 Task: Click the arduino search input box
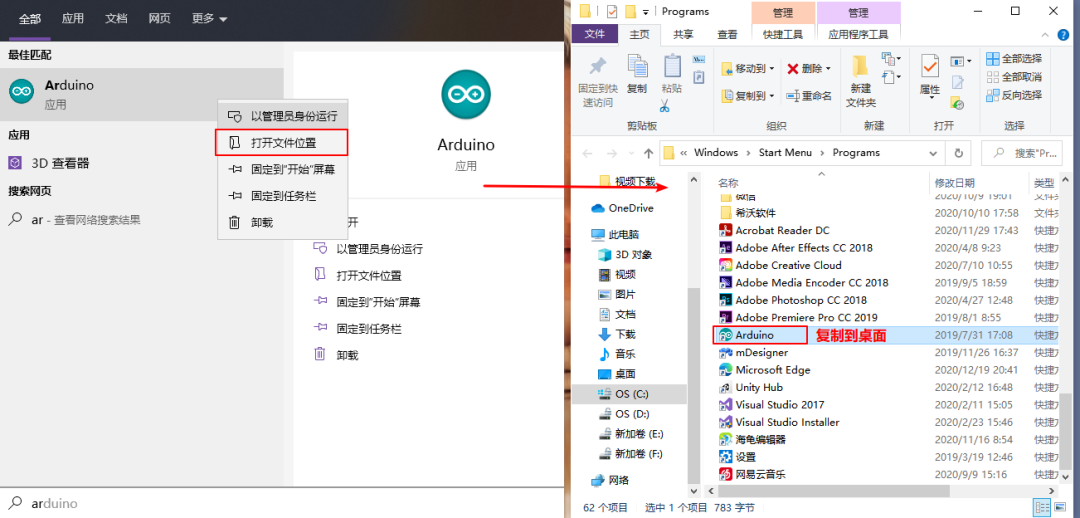coord(282,504)
